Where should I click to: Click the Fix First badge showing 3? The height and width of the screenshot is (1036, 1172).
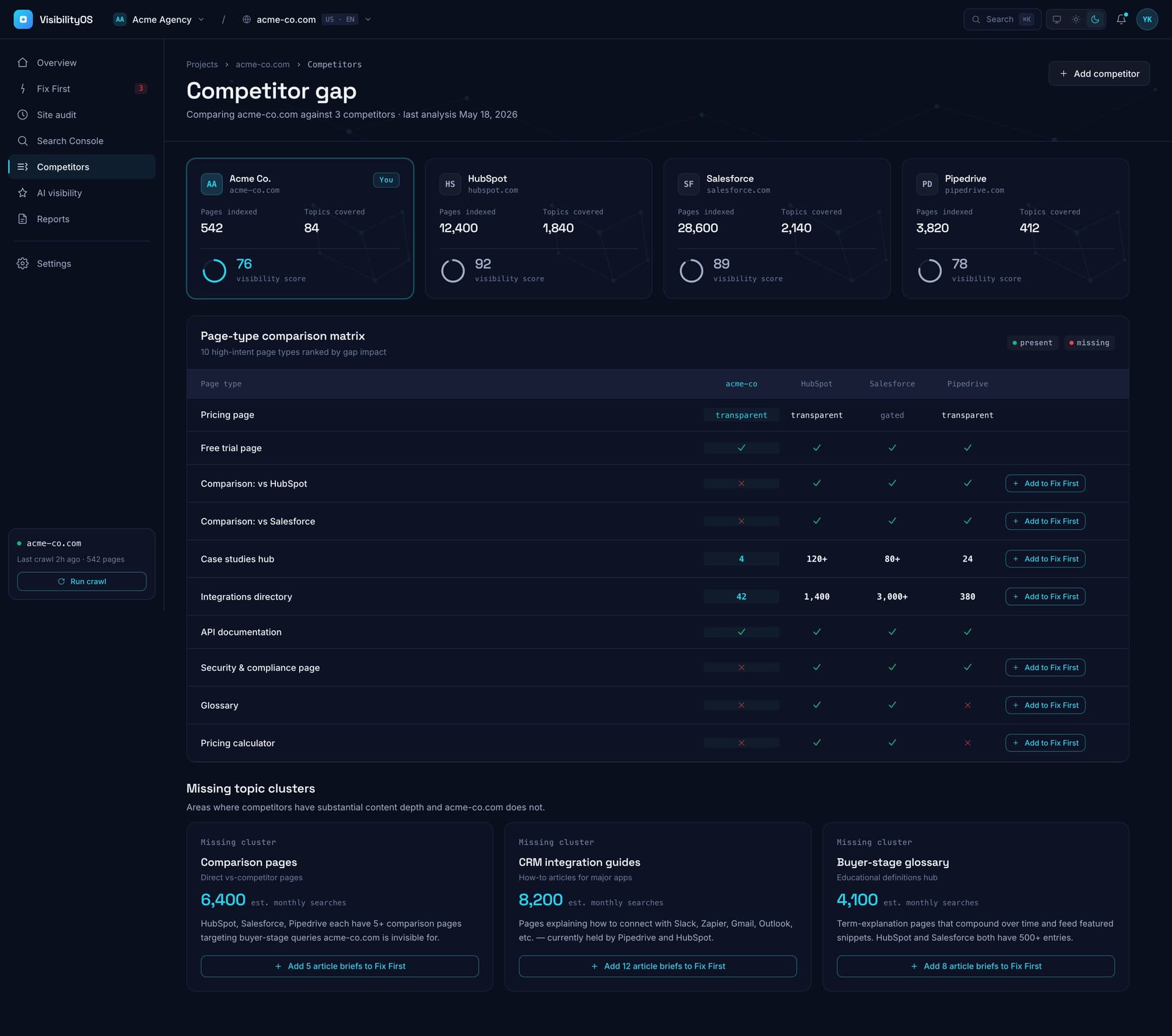(x=140, y=89)
